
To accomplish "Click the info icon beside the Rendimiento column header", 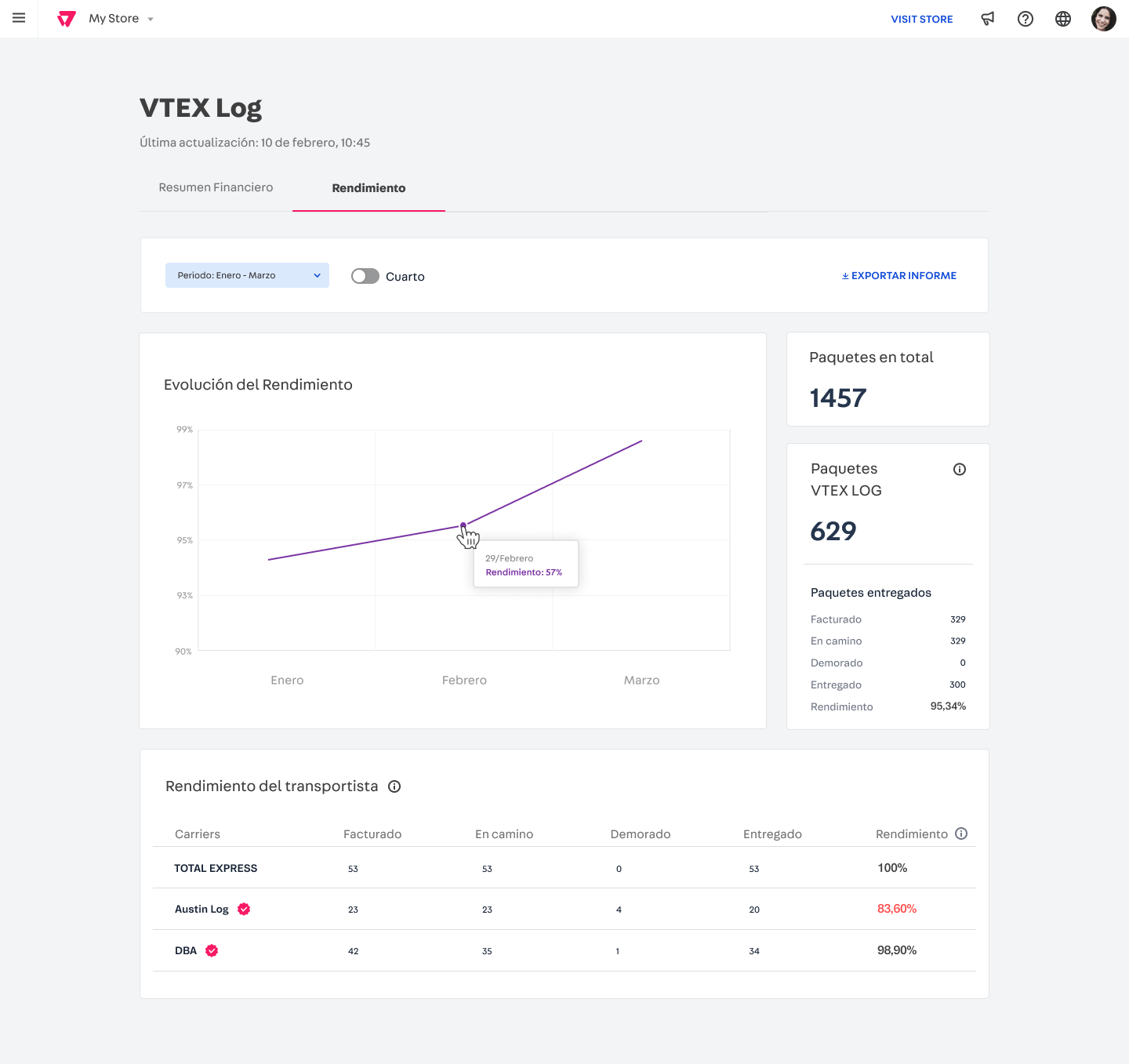I will 962,833.
